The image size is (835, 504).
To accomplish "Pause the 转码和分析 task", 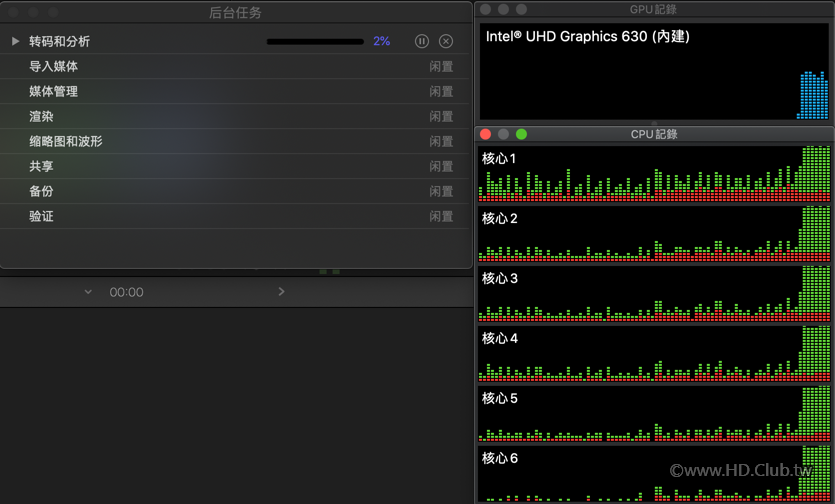I will (422, 41).
